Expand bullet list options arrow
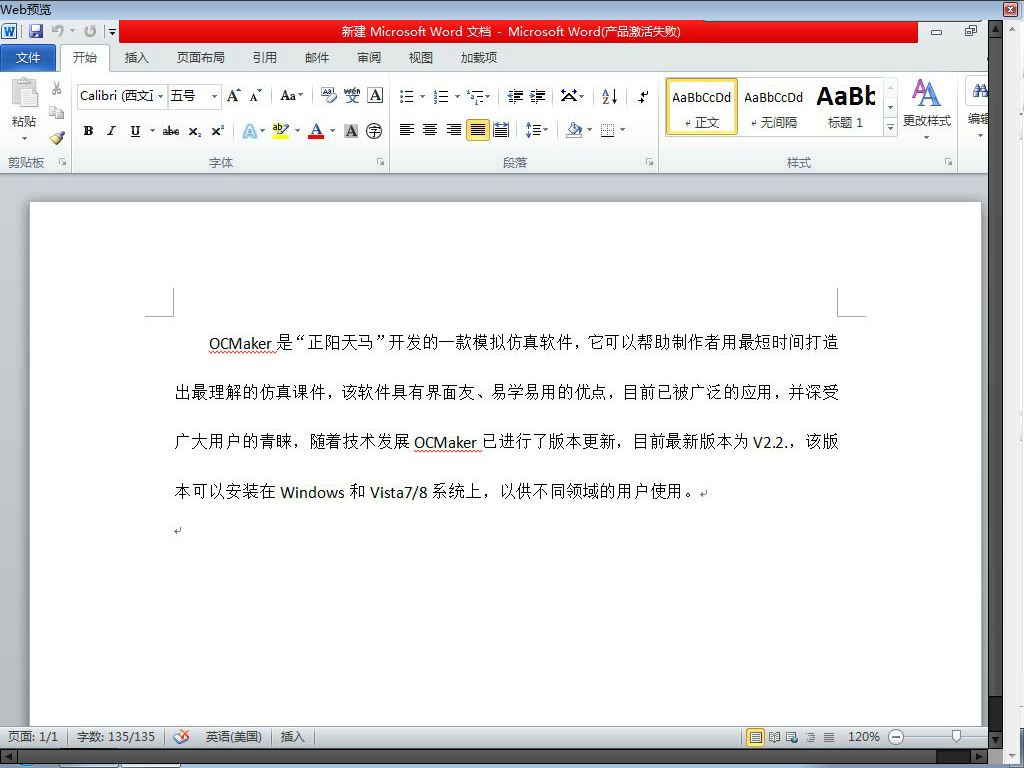1024x768 pixels. [422, 97]
